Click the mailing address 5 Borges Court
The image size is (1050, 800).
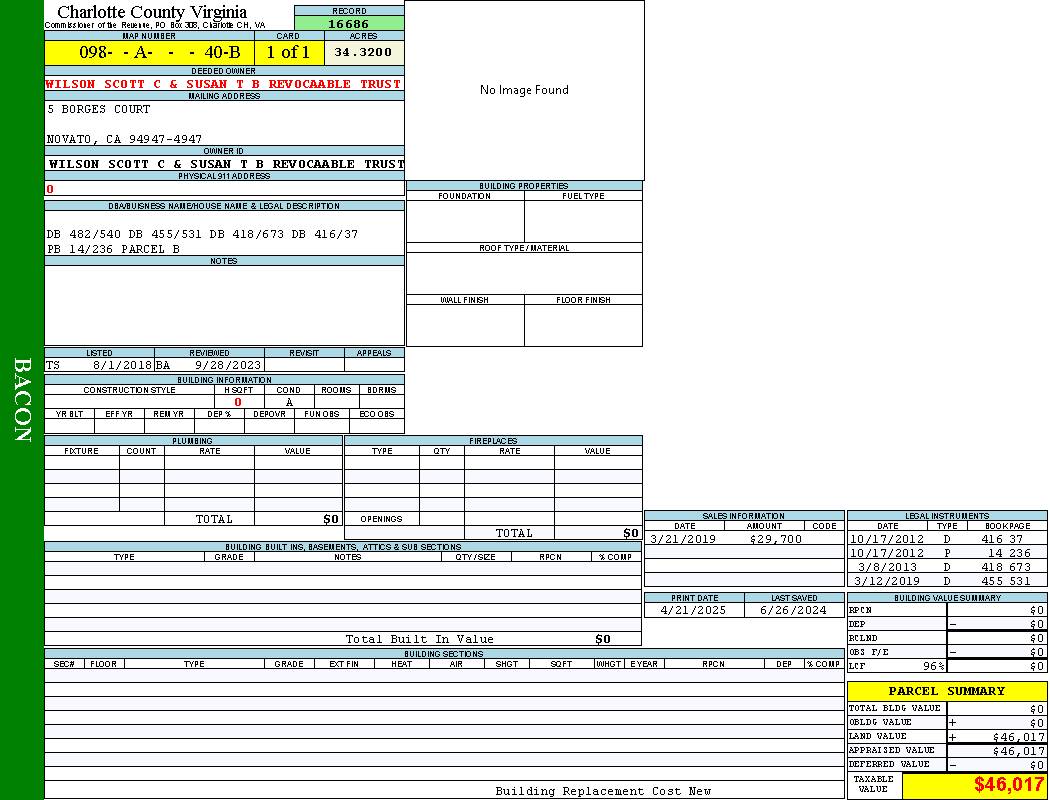[99, 109]
